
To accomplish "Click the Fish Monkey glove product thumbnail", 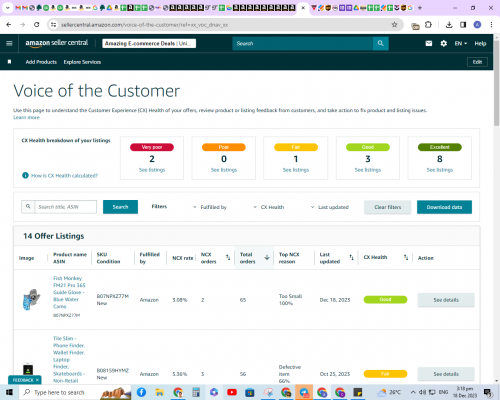I will (x=31, y=299).
